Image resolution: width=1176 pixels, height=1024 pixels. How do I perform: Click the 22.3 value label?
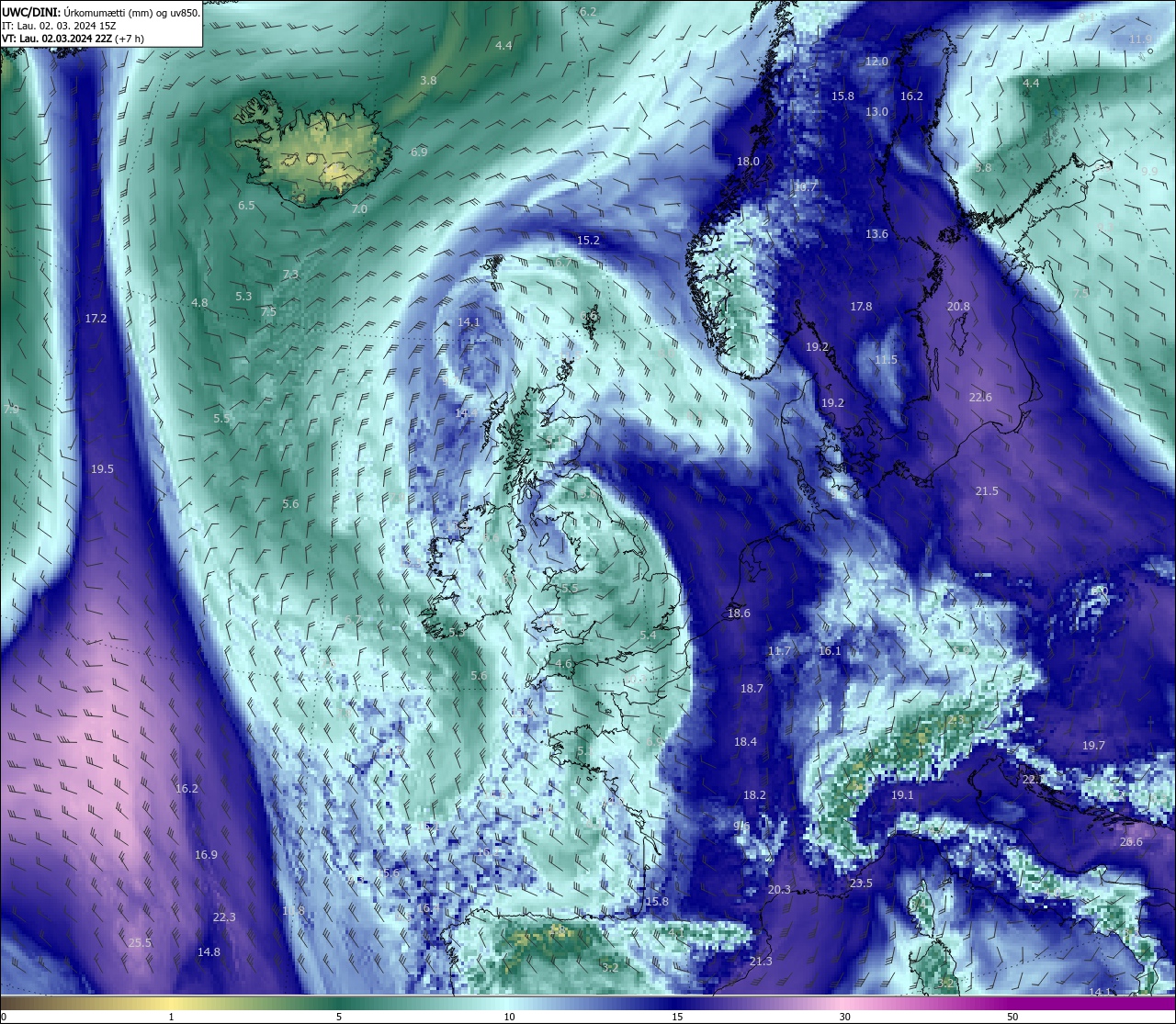224,917
